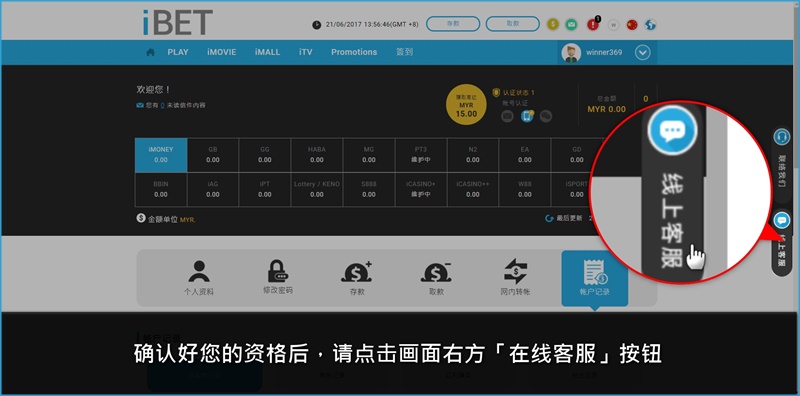This screenshot has width=800, height=396.
Task: Click the winner369 avatar picture
Action: point(571,53)
